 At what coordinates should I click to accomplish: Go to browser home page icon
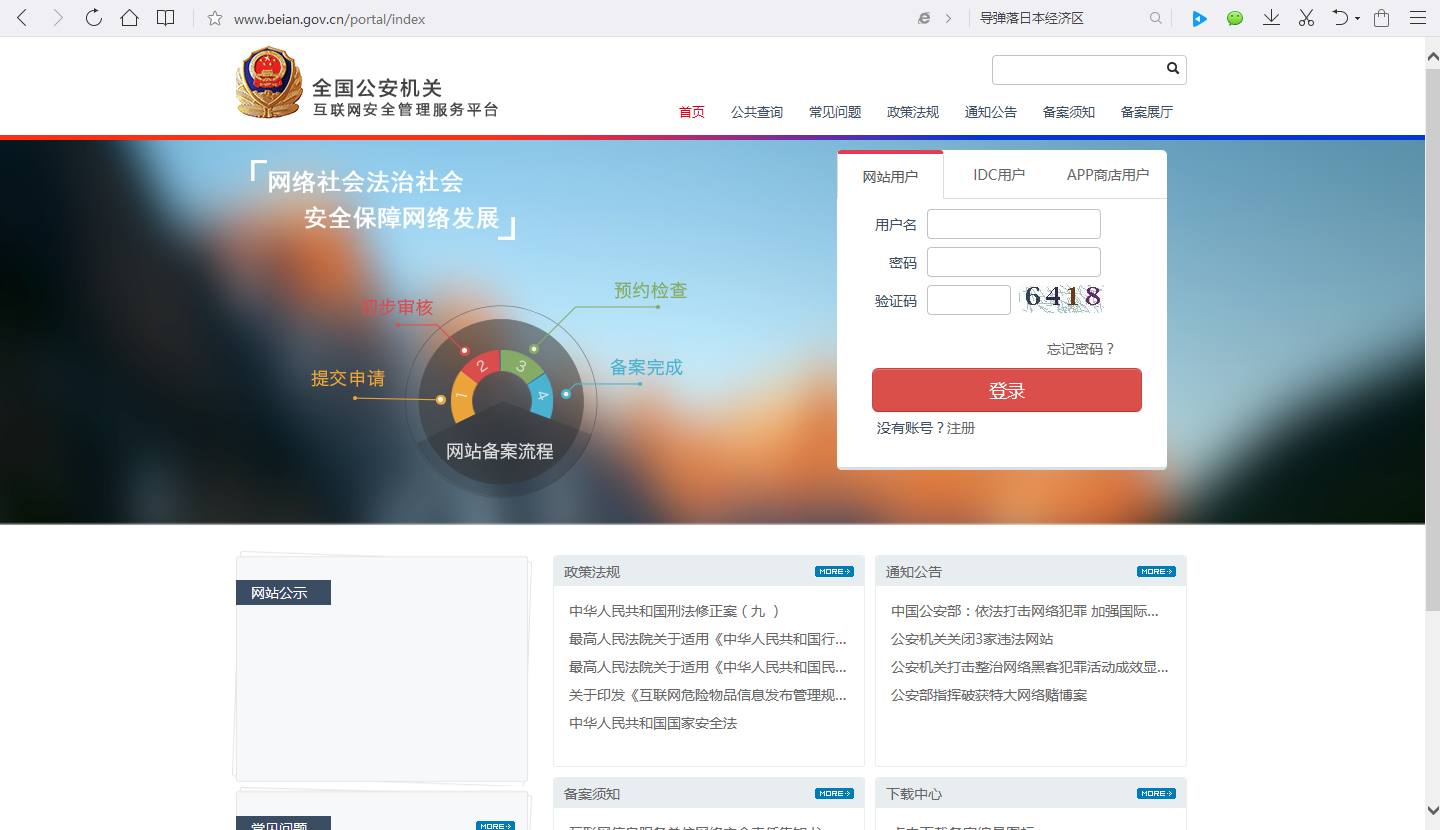(x=129, y=18)
